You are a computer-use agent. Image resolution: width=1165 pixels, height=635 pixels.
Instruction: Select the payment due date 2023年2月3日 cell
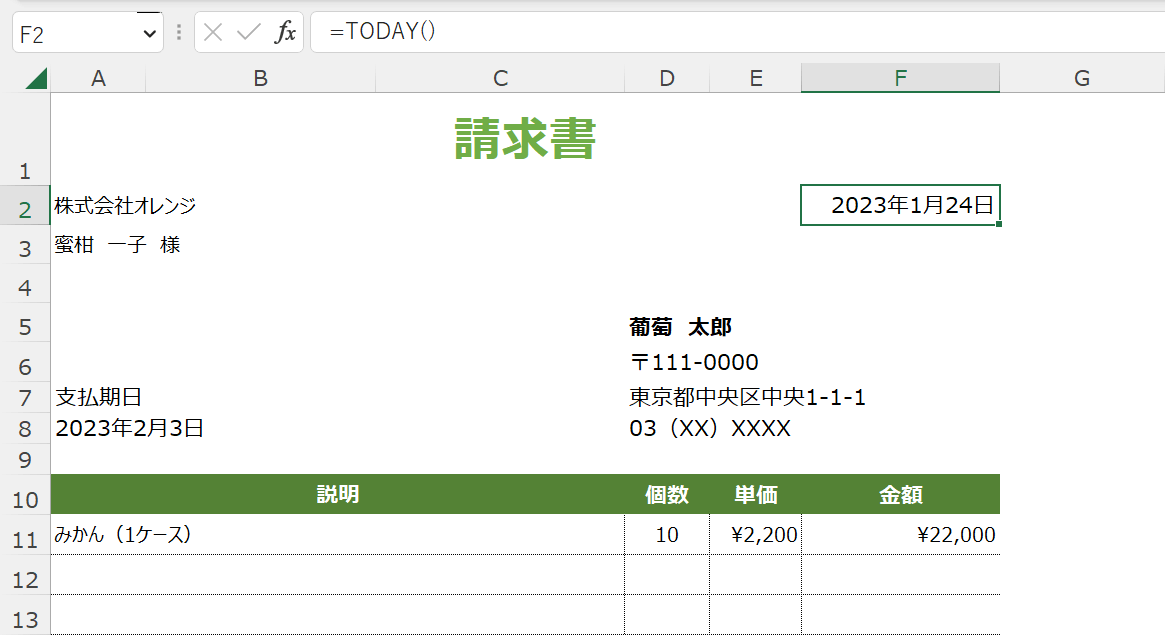pyautogui.click(x=130, y=429)
